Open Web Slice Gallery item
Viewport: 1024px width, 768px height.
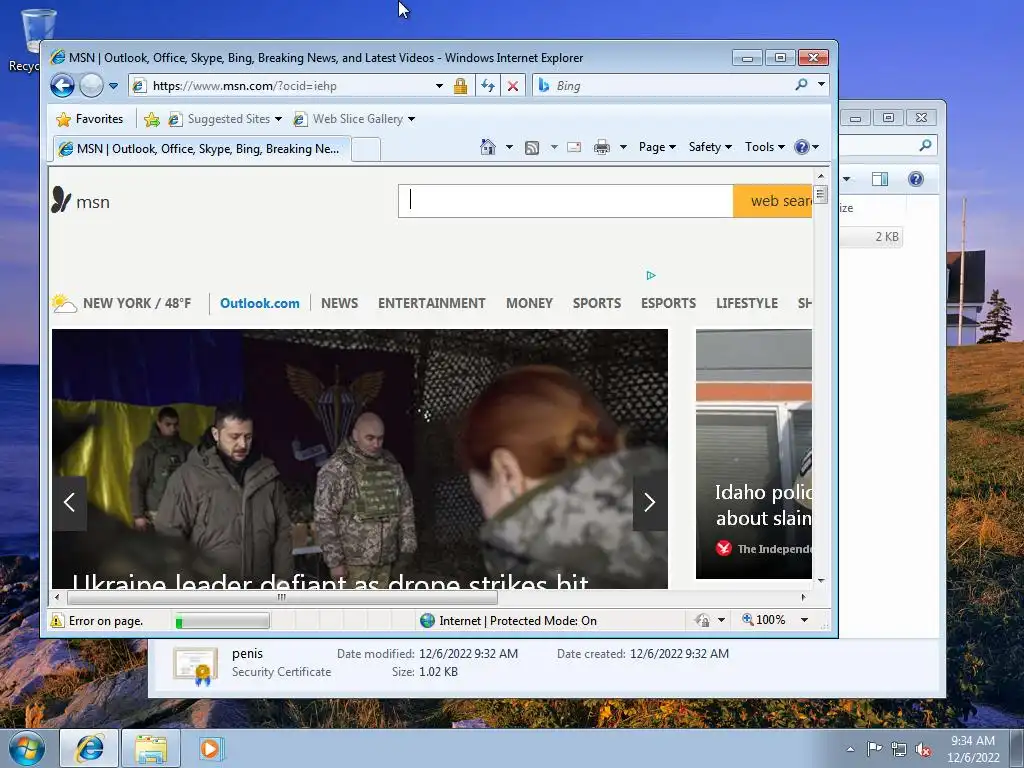[x=349, y=119]
